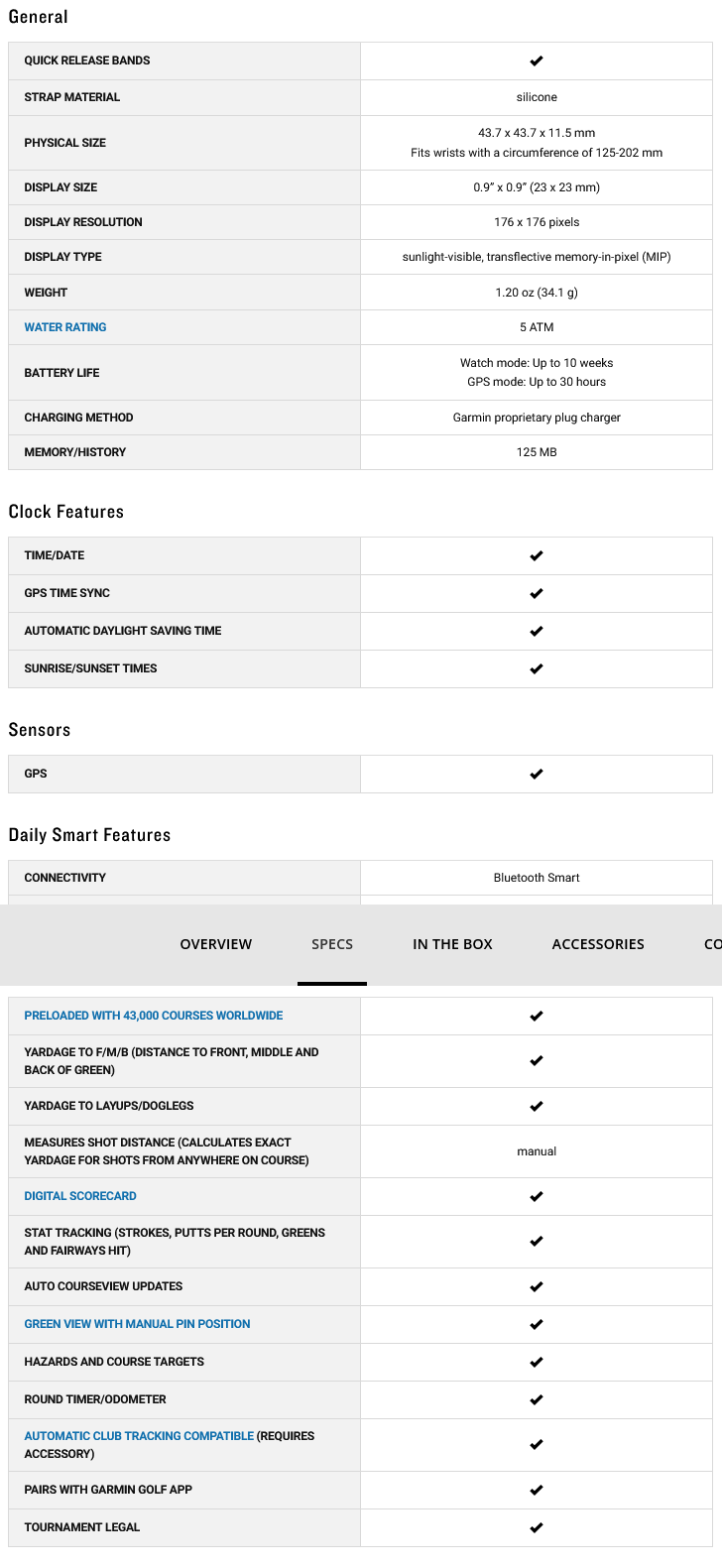
Task: Click the Bluetooth Smart connectivity value
Action: click(x=537, y=878)
